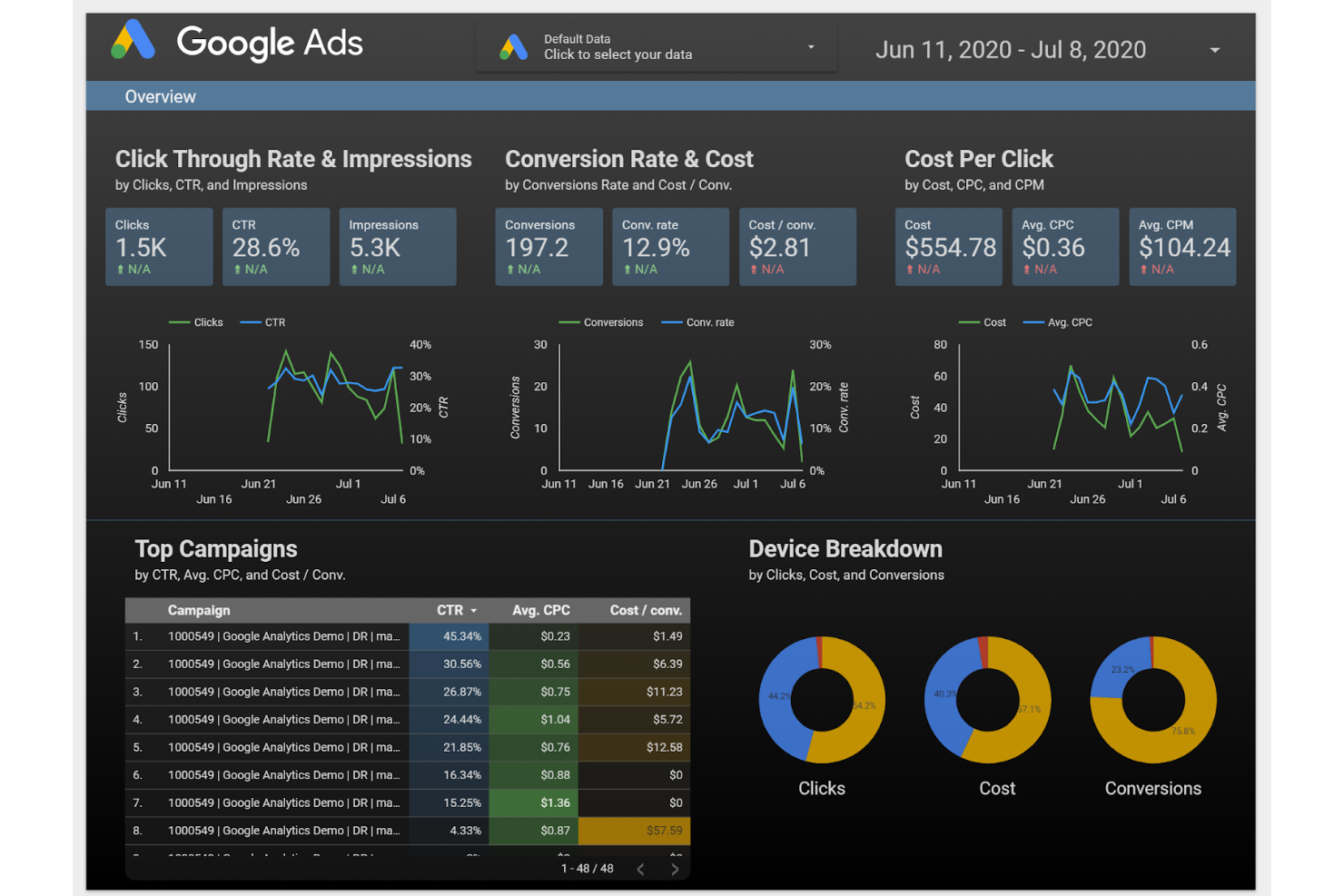Click the Conv. rate legend entry
1344x896 pixels.
(x=698, y=322)
